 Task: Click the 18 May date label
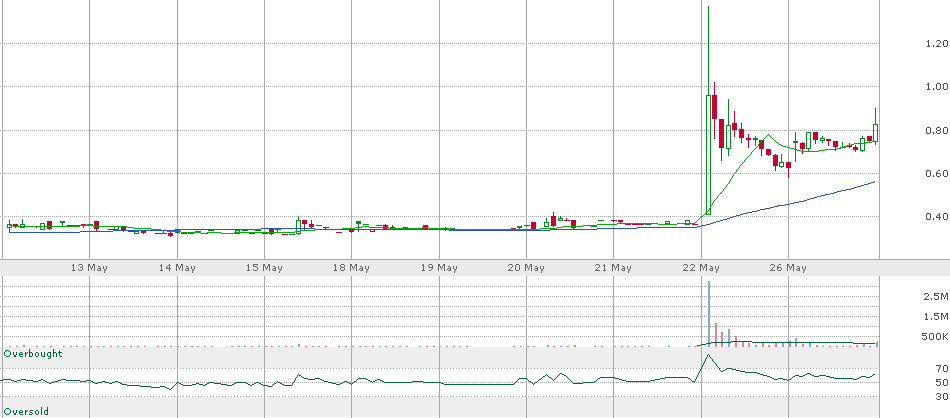click(x=351, y=268)
